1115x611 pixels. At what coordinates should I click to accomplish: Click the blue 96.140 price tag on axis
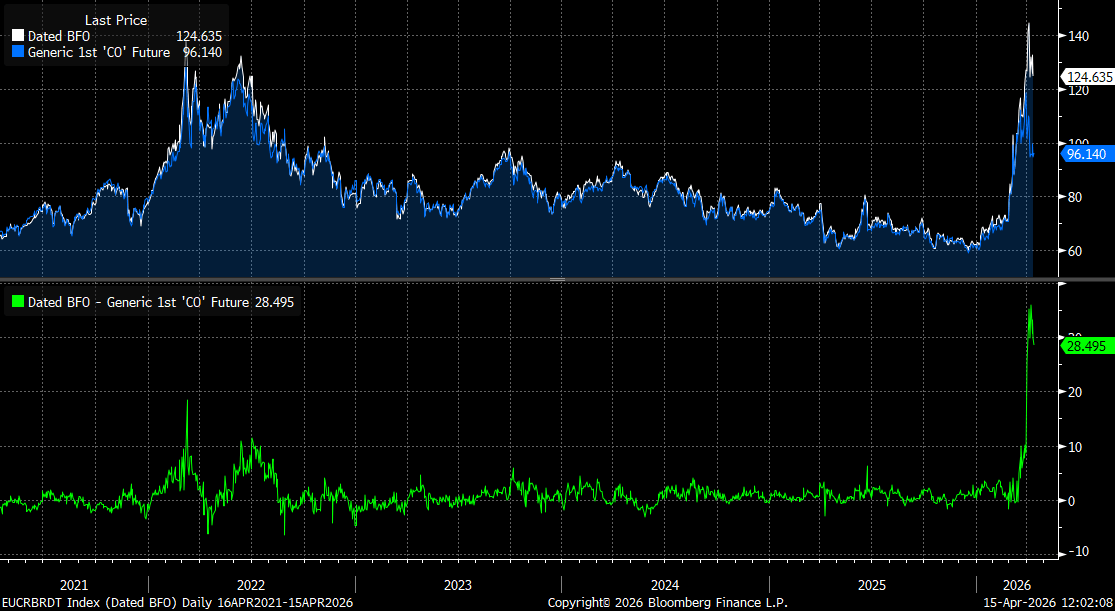(x=1089, y=154)
